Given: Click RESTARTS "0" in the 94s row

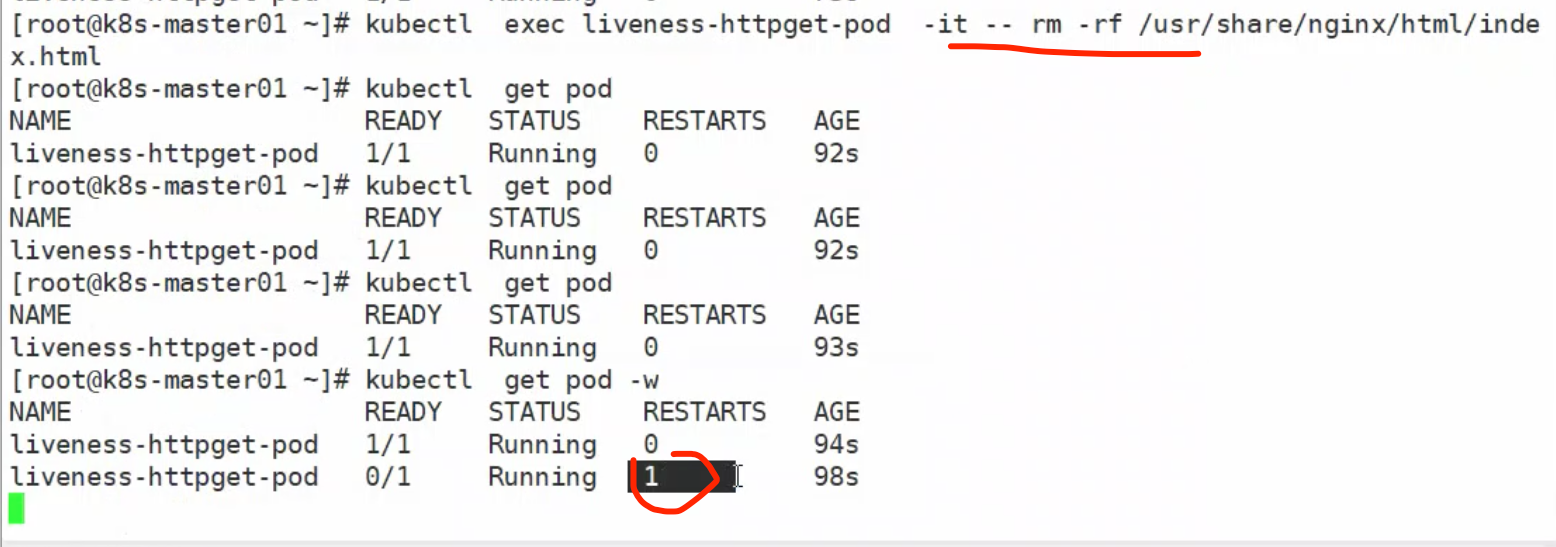Looking at the screenshot, I should [651, 444].
